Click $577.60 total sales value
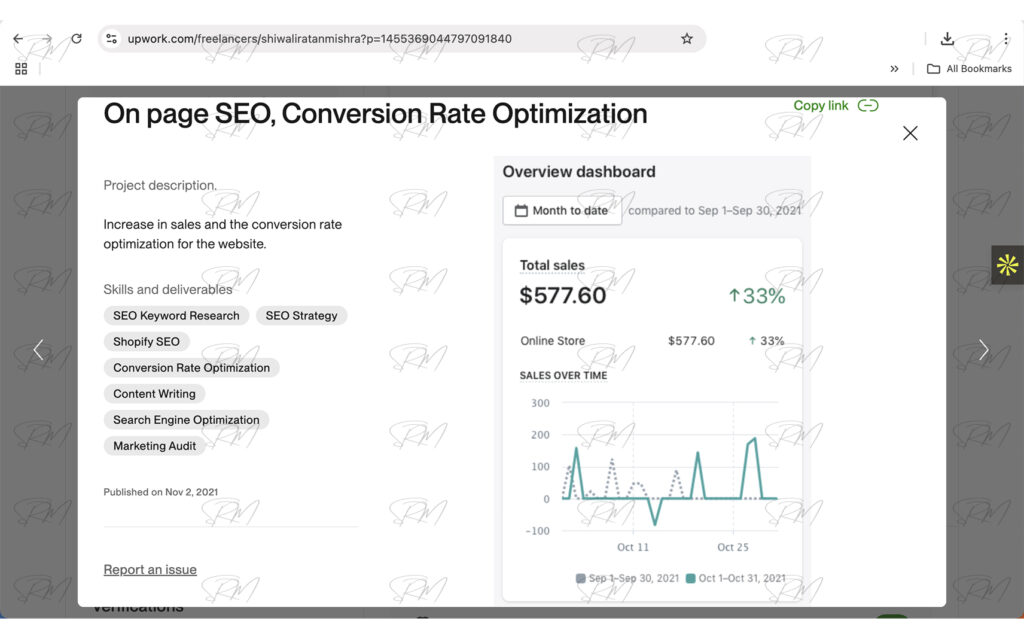Viewport: 1024px width, 639px height. [x=562, y=295]
